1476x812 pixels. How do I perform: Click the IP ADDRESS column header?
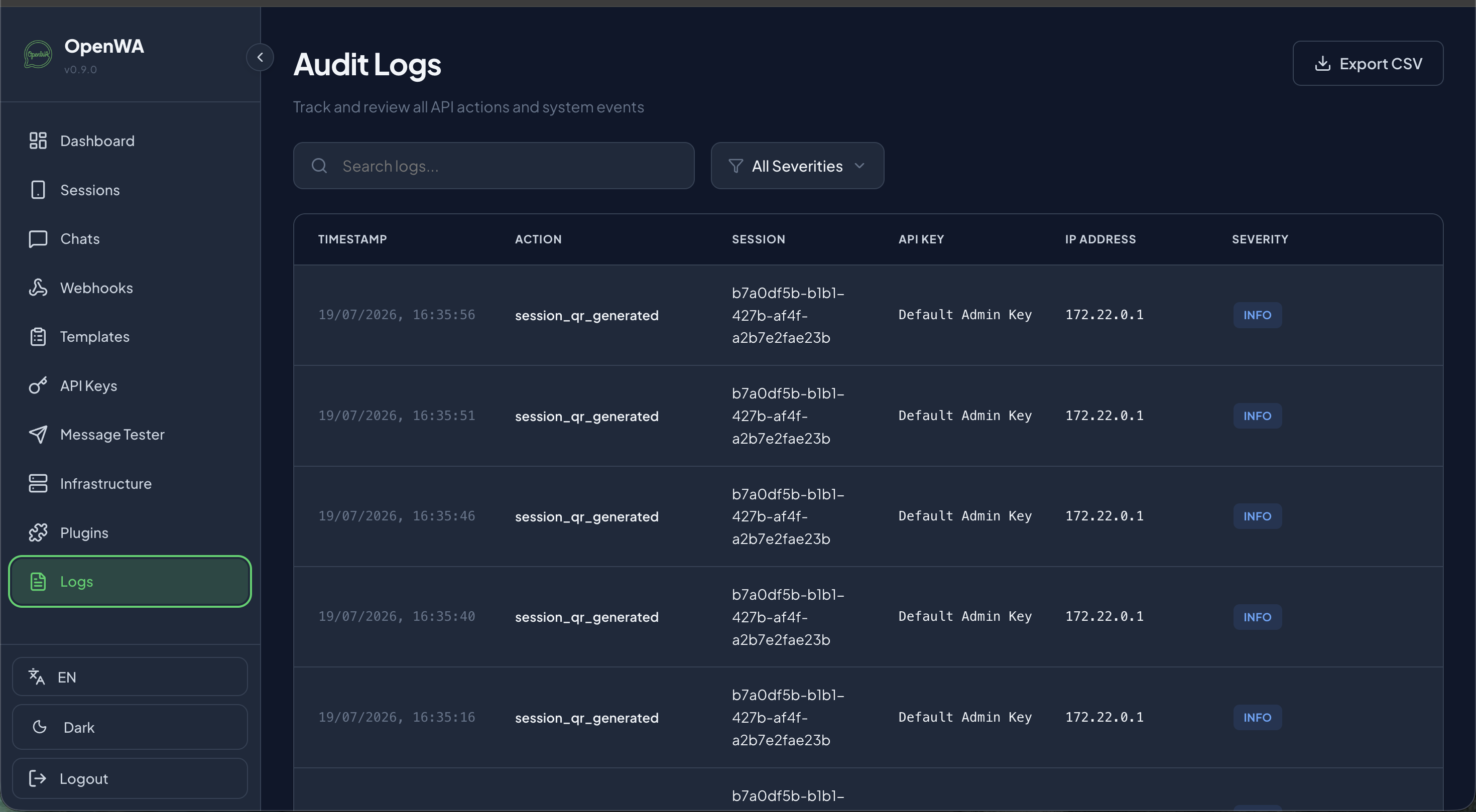point(1100,239)
